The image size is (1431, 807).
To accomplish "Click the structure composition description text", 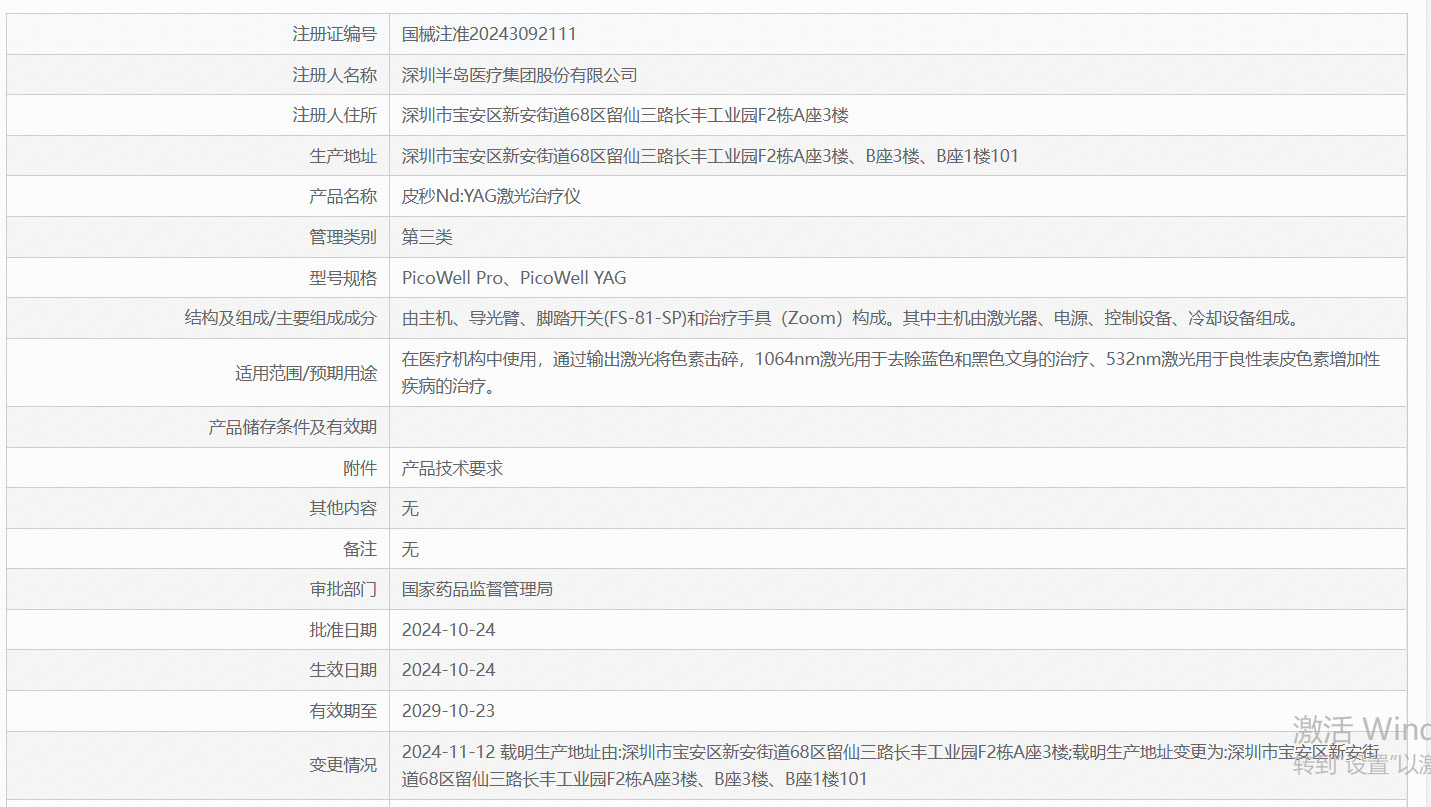I will pyautogui.click(x=851, y=318).
